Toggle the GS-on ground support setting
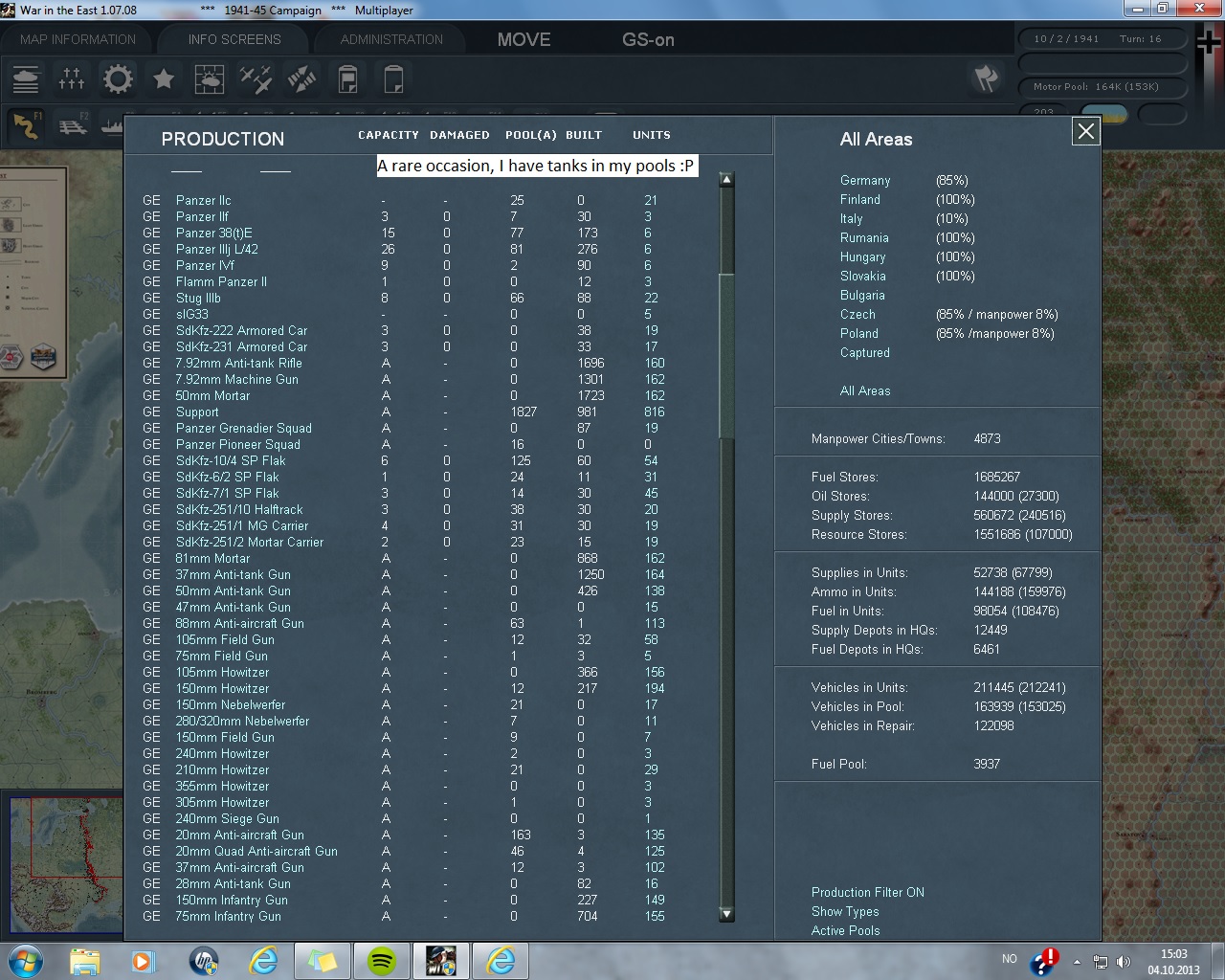Screen dimensions: 1225x980 [648, 40]
